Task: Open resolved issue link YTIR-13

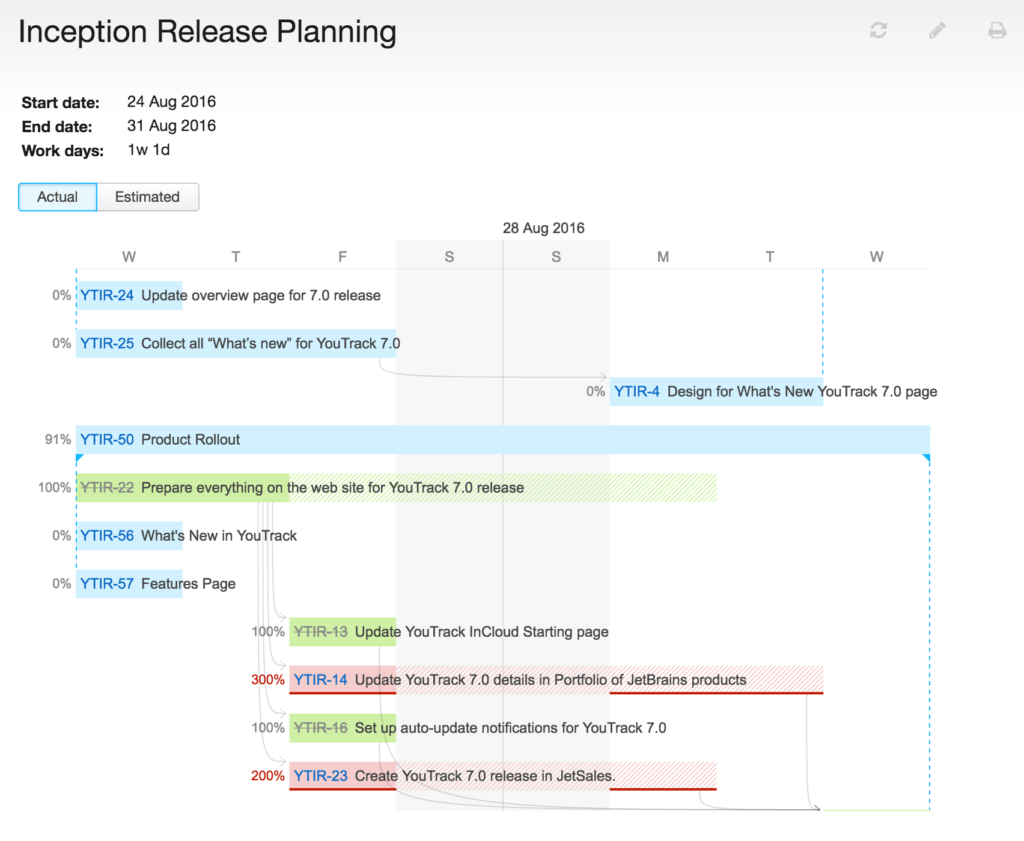Action: click(321, 631)
